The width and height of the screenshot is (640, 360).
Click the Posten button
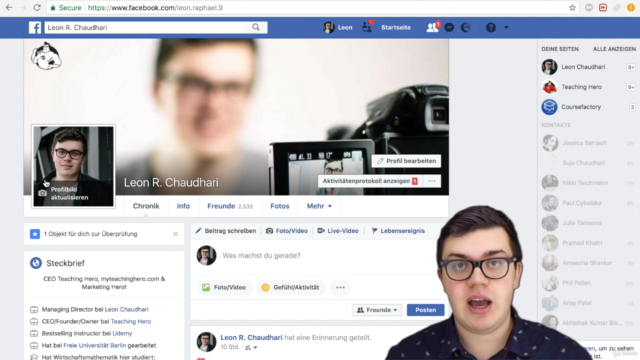pos(425,310)
